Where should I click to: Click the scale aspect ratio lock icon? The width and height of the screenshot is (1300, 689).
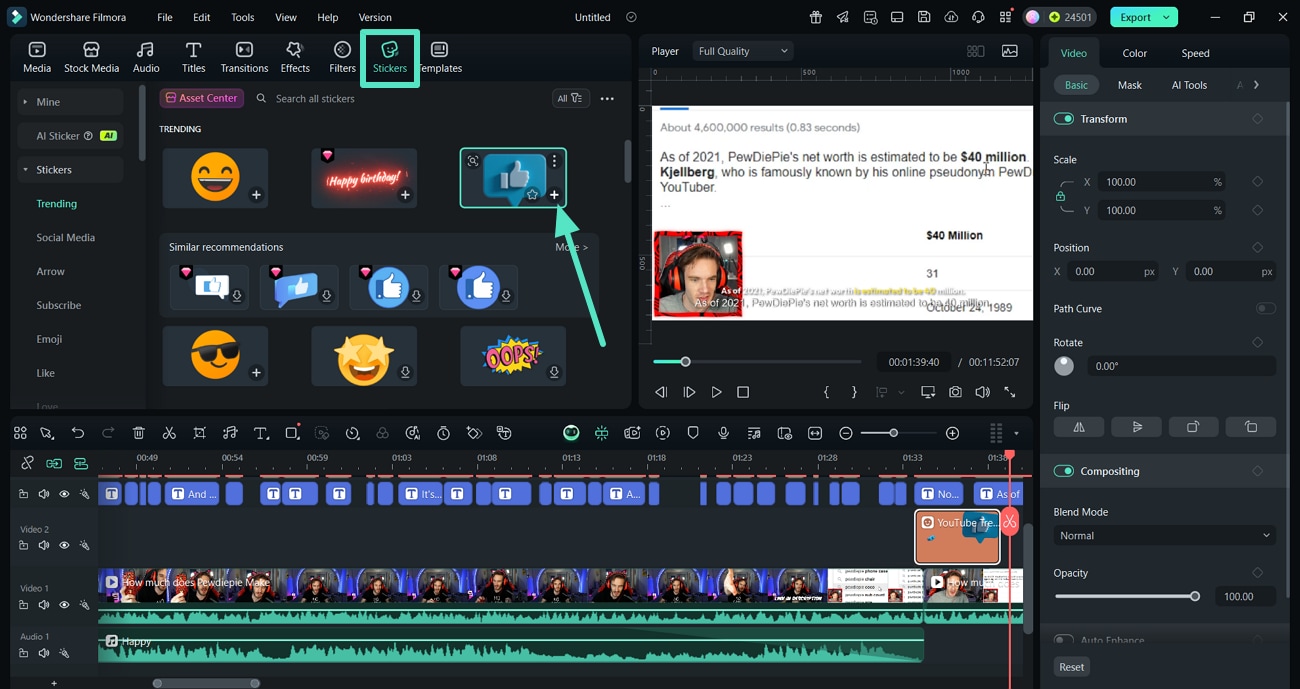(x=1060, y=196)
